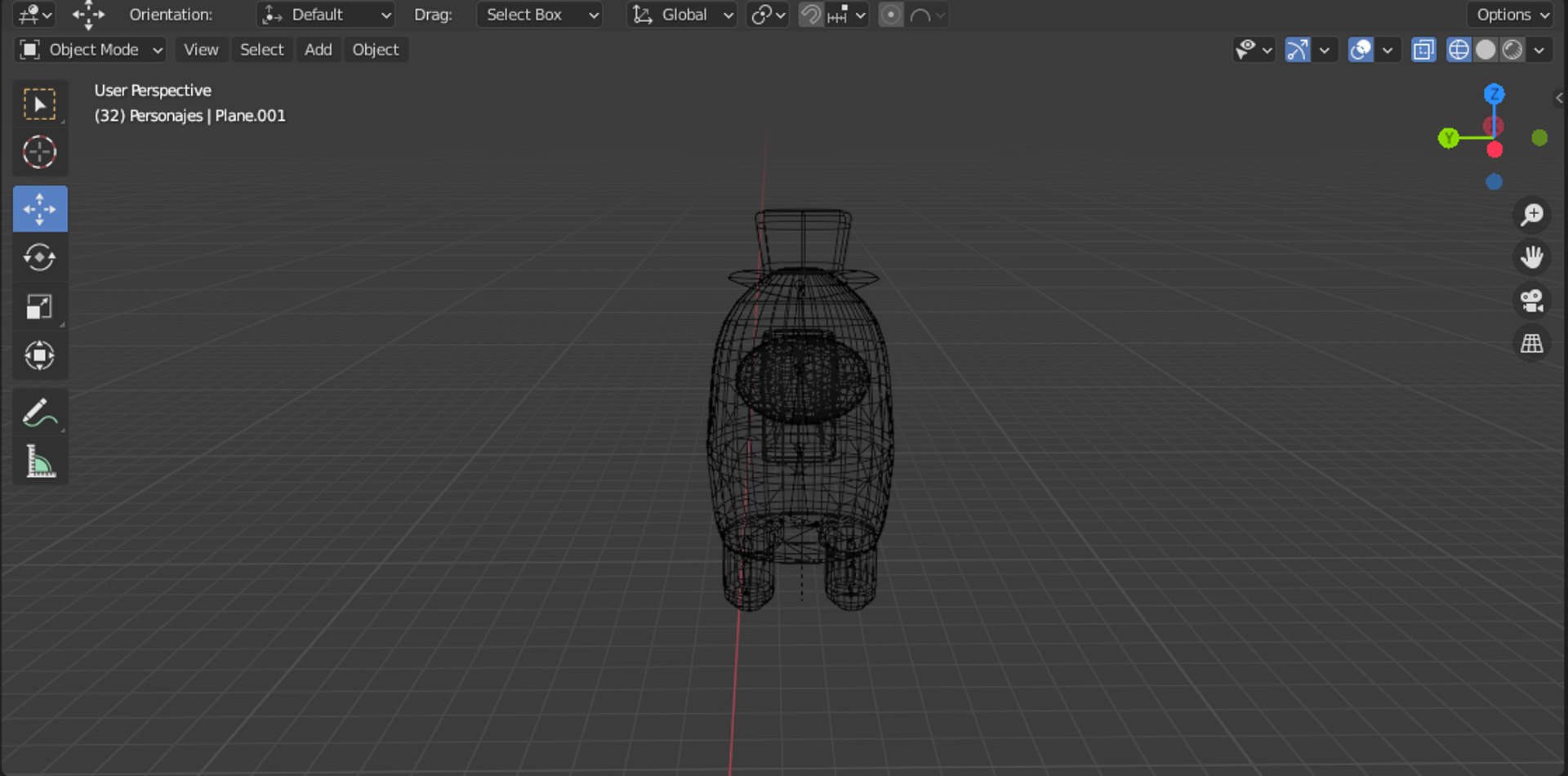Toggle show gizmo button
1568x776 pixels.
(x=1298, y=50)
